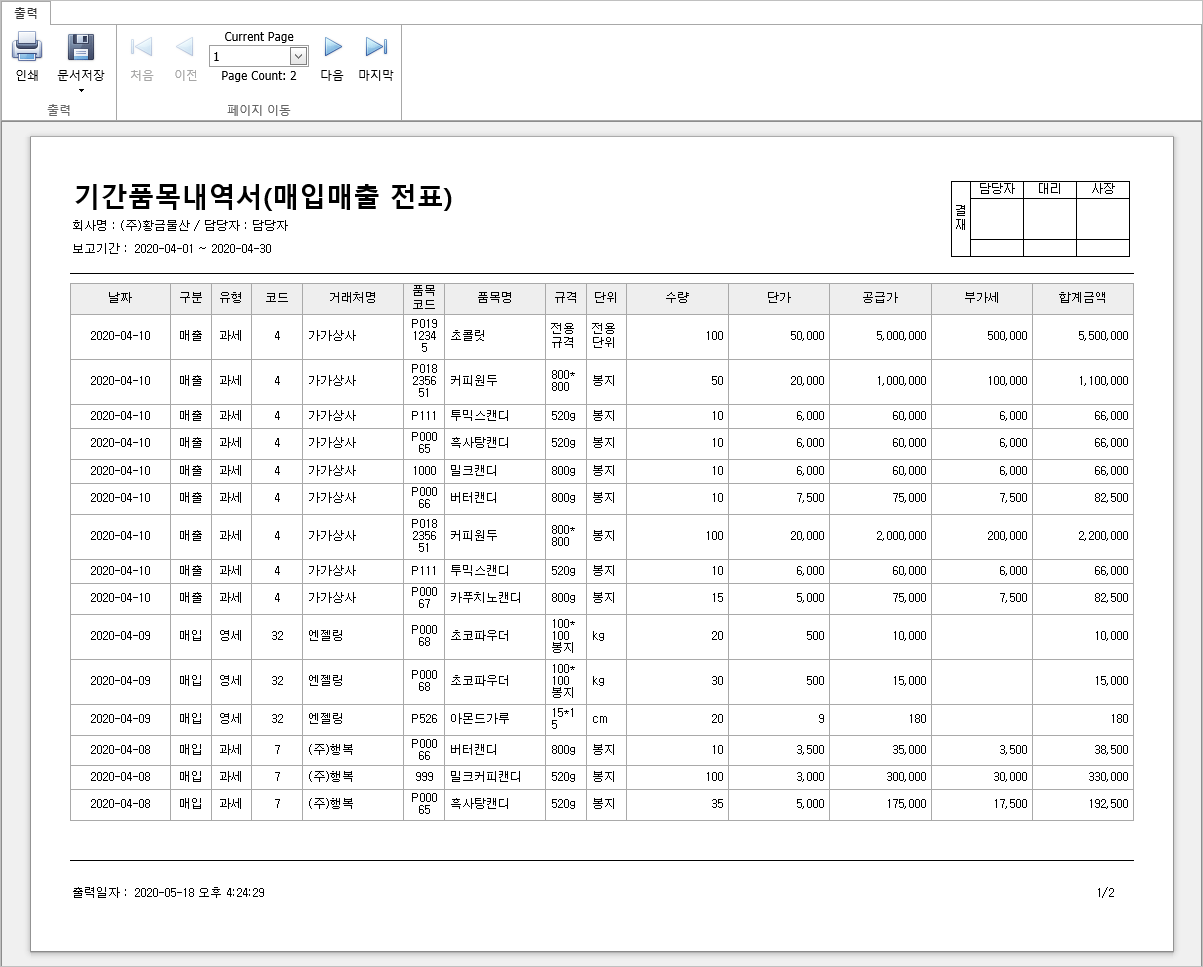Click the 인쇄 print icon
The height and width of the screenshot is (967, 1203).
click(27, 47)
